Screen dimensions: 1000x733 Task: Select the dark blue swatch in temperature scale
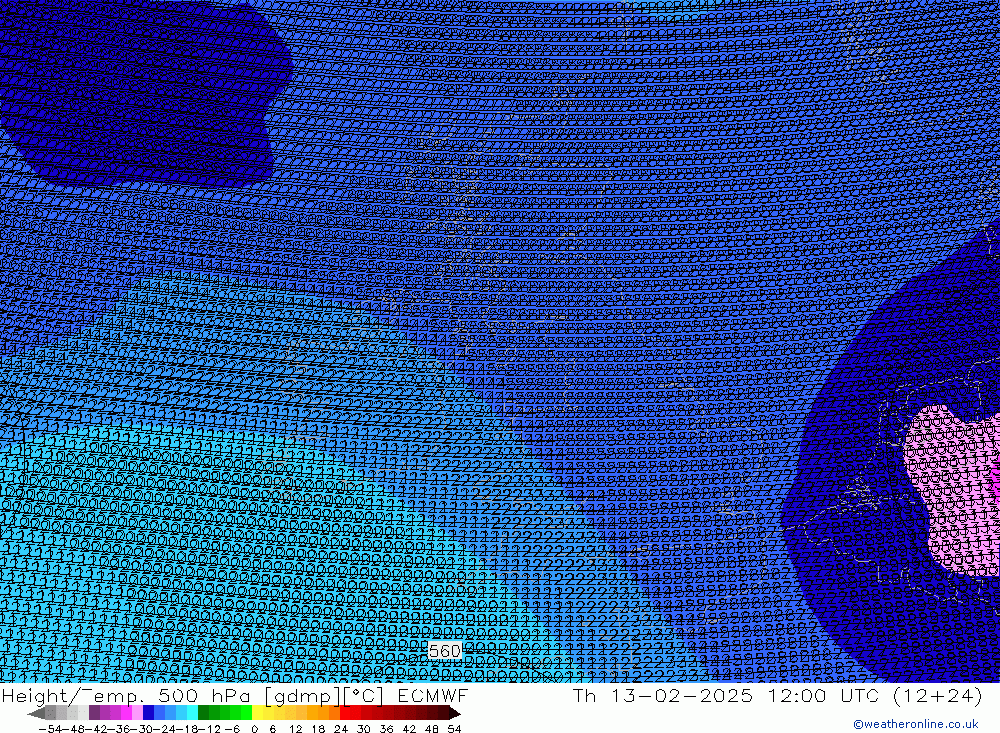point(148,713)
